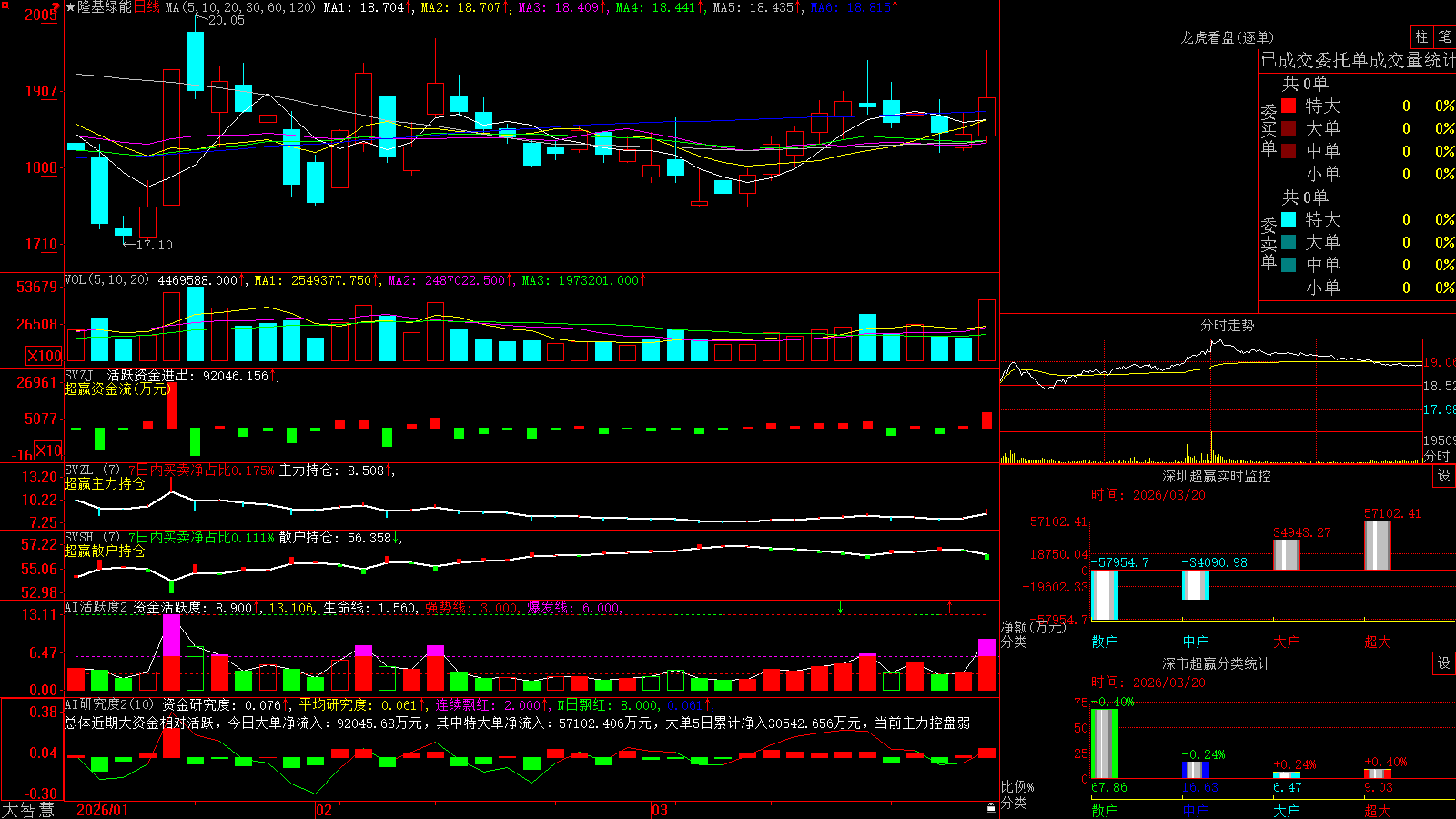Click the 17.10 low price annotation

coord(154,245)
